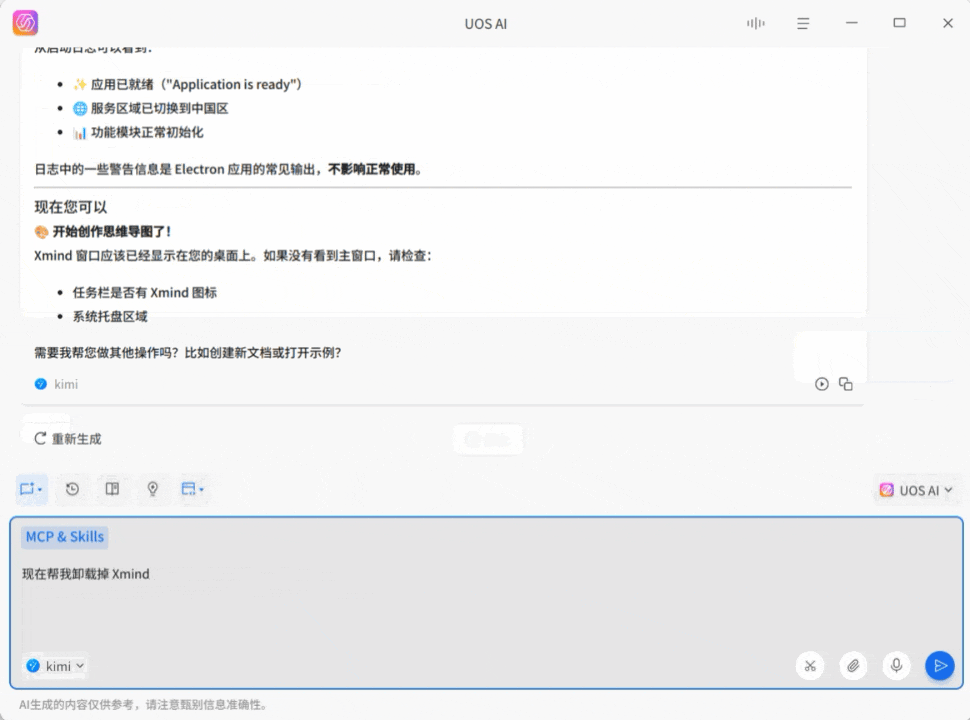Click the typed text 现在帮我卸载掉 Xmind
The image size is (970, 720).
(86, 574)
